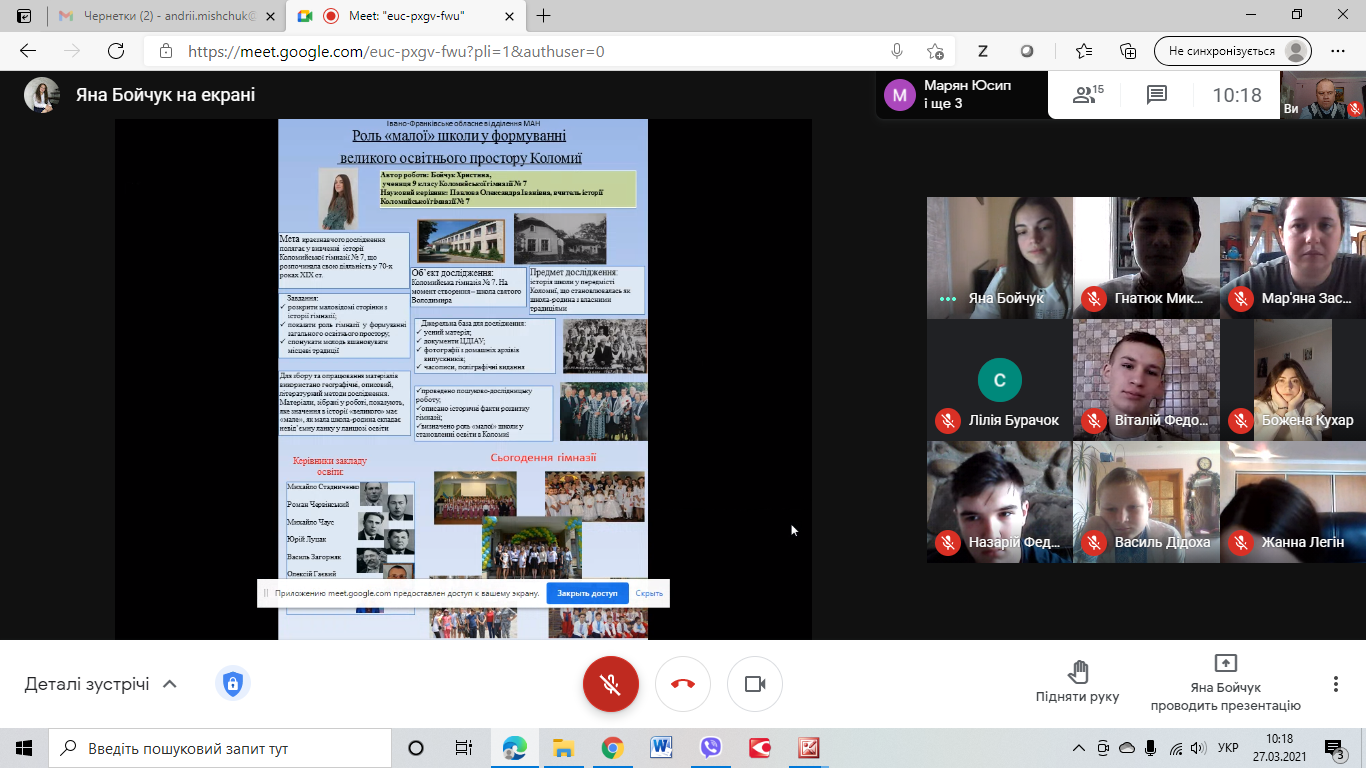Click the Windows taskbar search box
This screenshot has height=768, width=1366.
coord(220,748)
